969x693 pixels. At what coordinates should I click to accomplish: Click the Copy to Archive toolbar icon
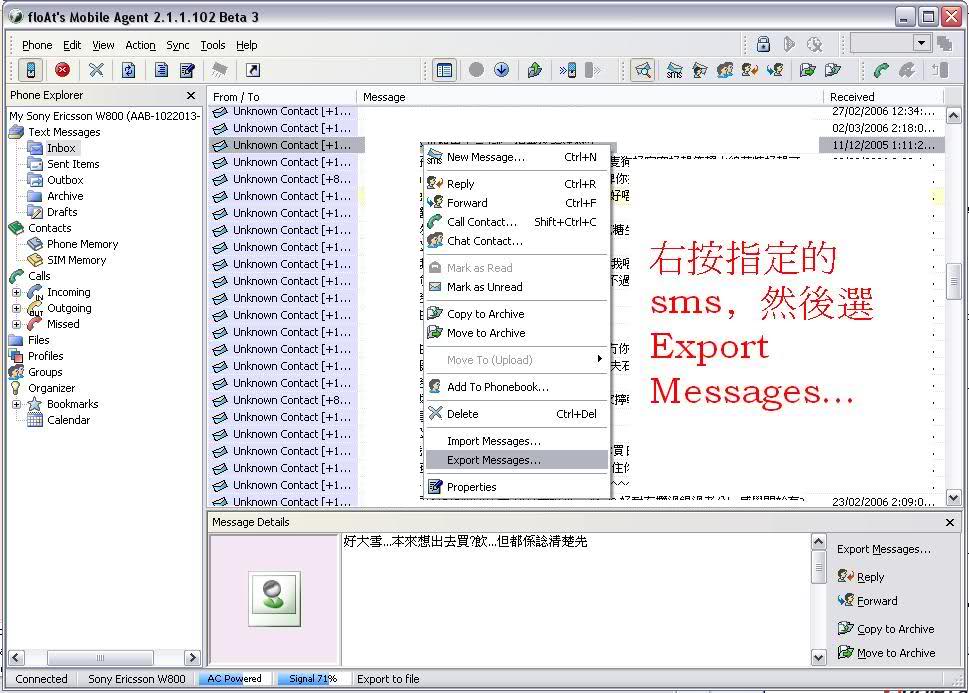833,70
